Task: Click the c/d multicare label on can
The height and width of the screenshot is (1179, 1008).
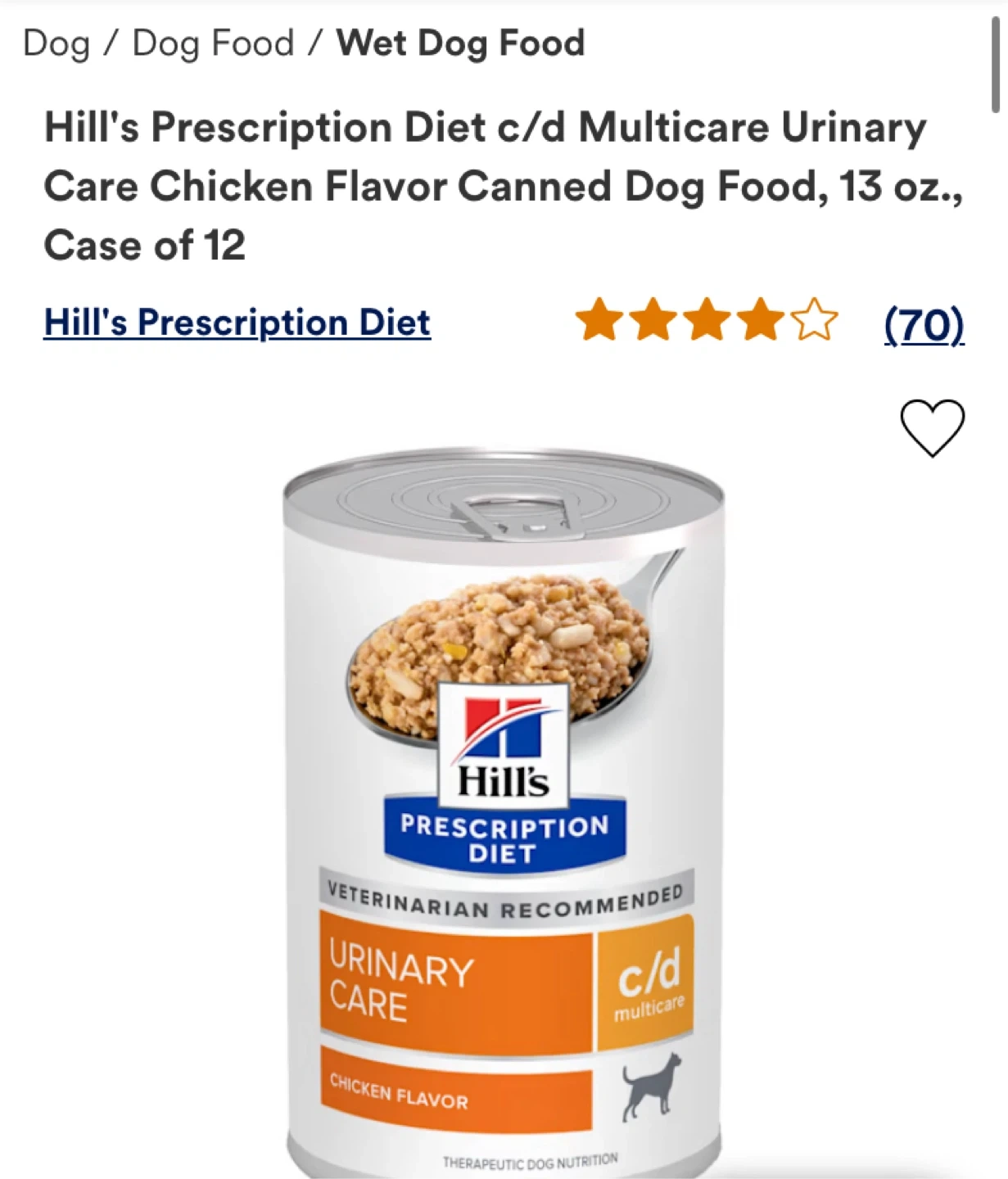Action: click(649, 982)
